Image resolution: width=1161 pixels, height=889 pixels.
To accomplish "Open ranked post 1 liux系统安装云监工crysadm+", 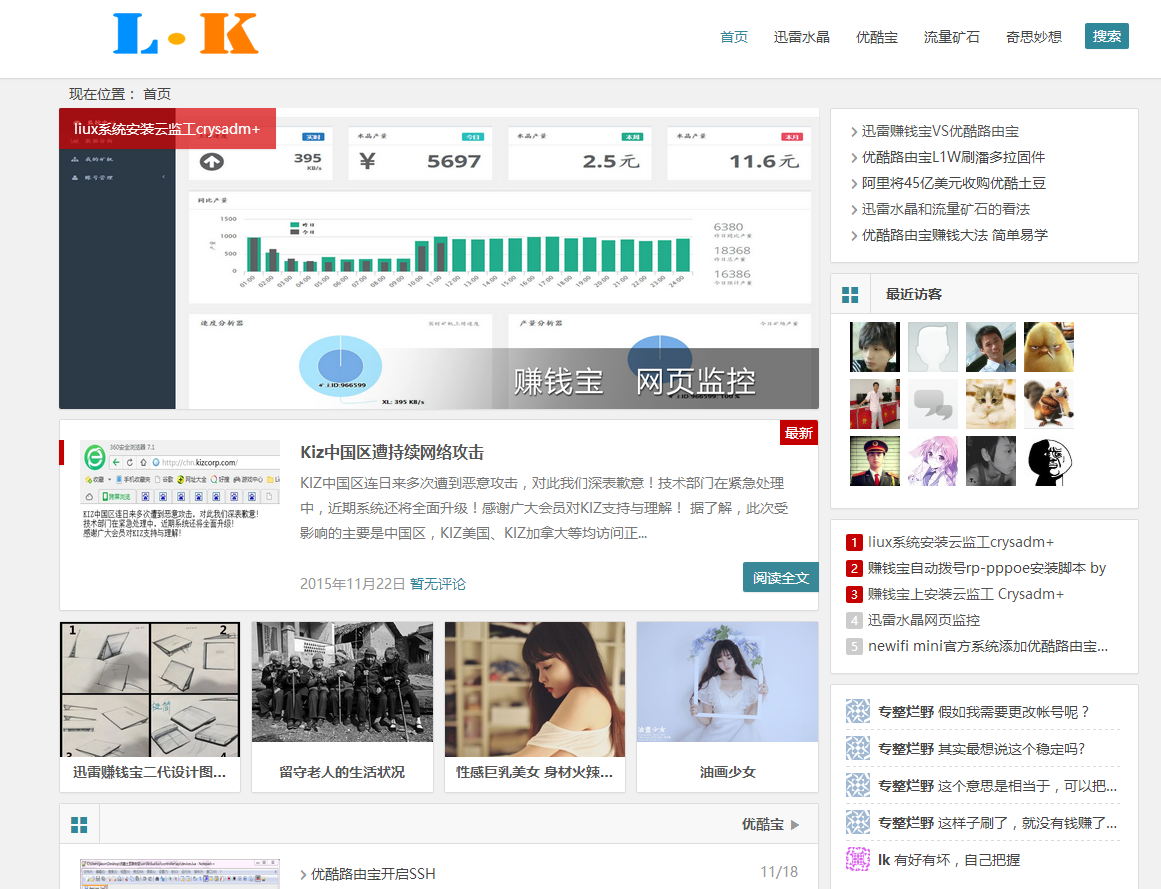I will 960,542.
